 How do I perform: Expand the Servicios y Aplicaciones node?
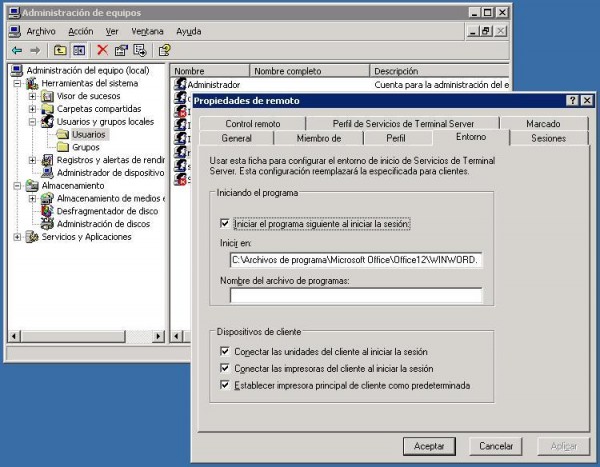tap(18, 237)
